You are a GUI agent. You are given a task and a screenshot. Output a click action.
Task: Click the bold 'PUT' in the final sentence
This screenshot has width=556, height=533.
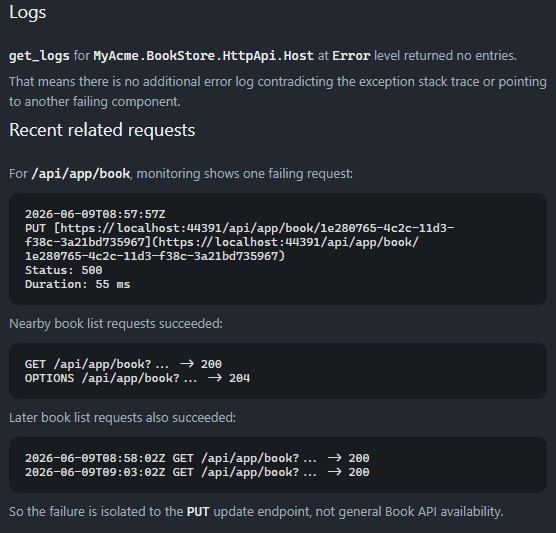point(198,512)
